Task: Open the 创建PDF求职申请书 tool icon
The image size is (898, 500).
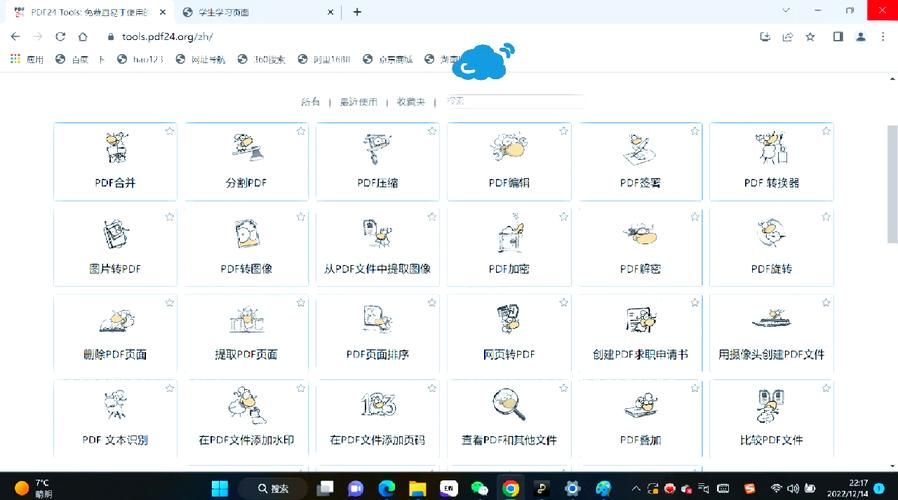Action: click(640, 320)
